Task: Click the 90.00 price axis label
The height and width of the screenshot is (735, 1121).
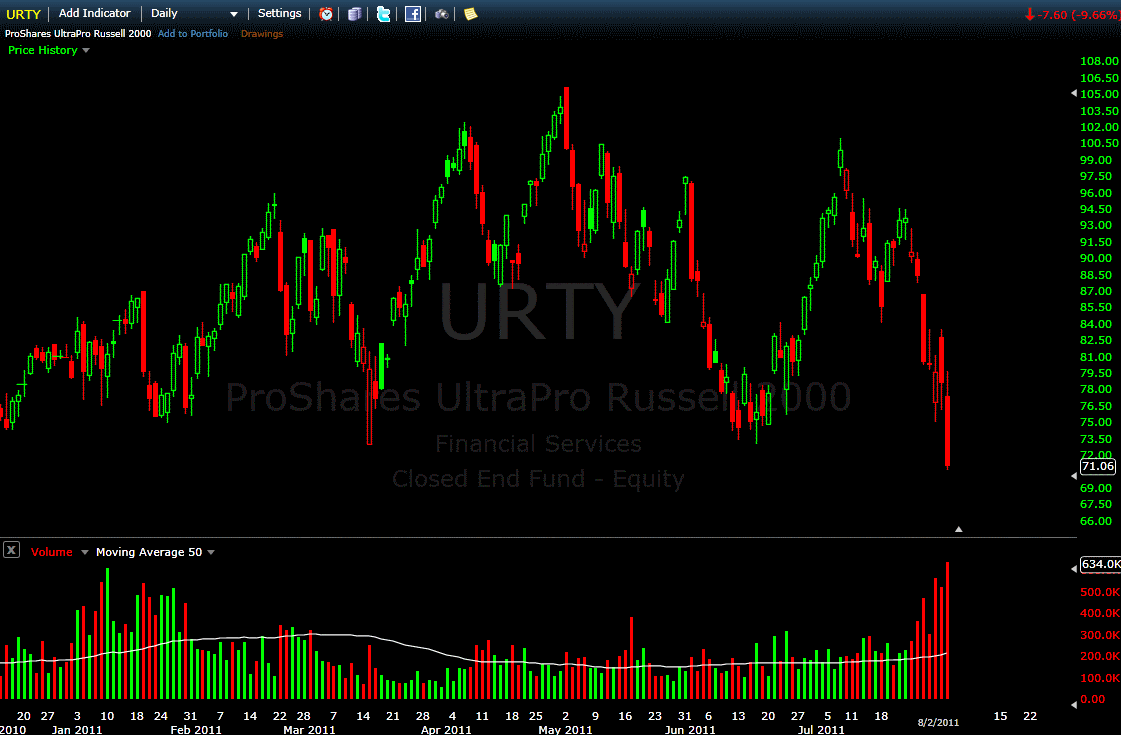Action: point(1096,258)
